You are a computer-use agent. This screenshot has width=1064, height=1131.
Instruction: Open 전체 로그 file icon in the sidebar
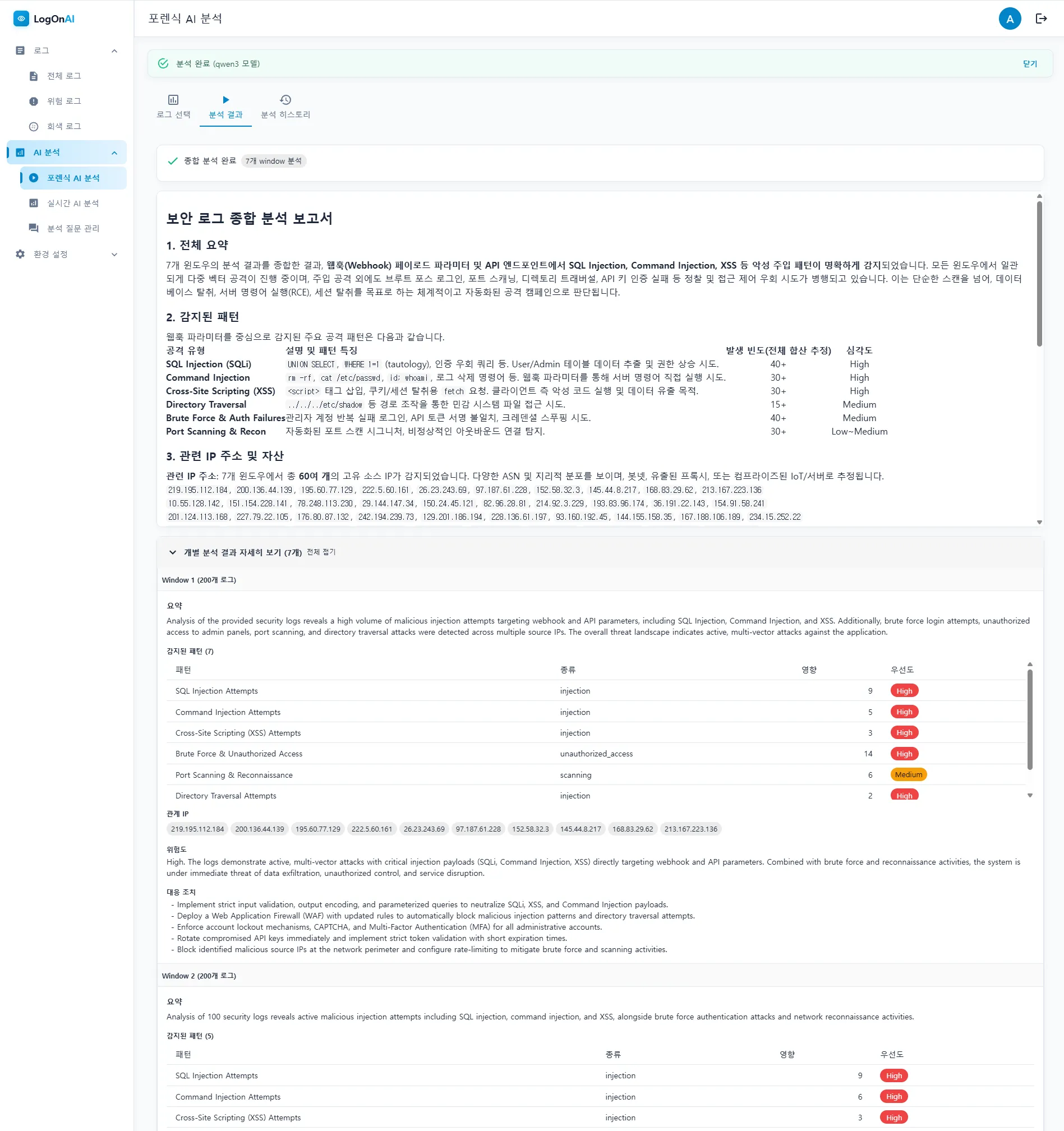[x=34, y=76]
